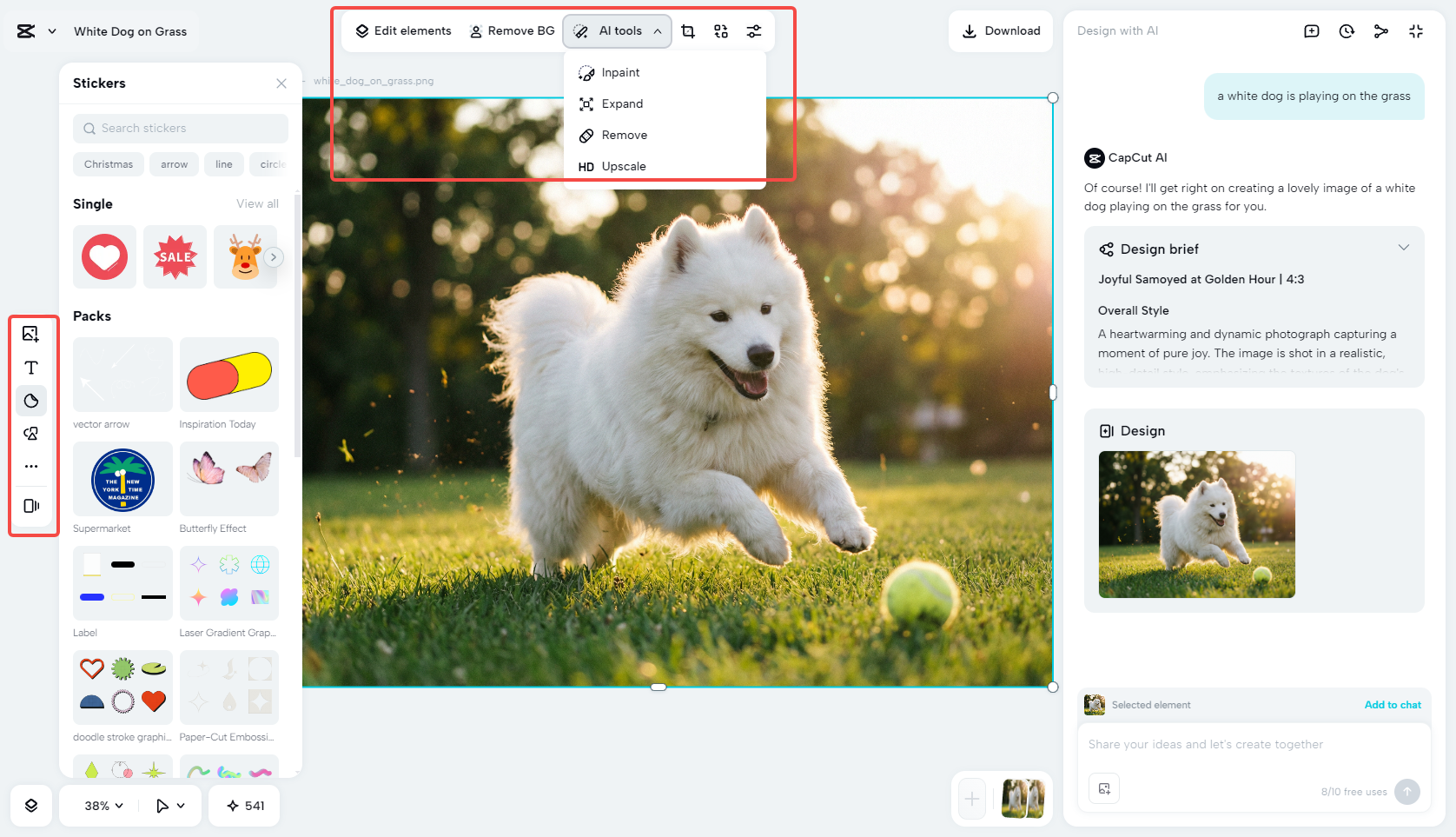The width and height of the screenshot is (1456, 837).
Task: Open the pointer tool dropdown
Action: [x=170, y=806]
